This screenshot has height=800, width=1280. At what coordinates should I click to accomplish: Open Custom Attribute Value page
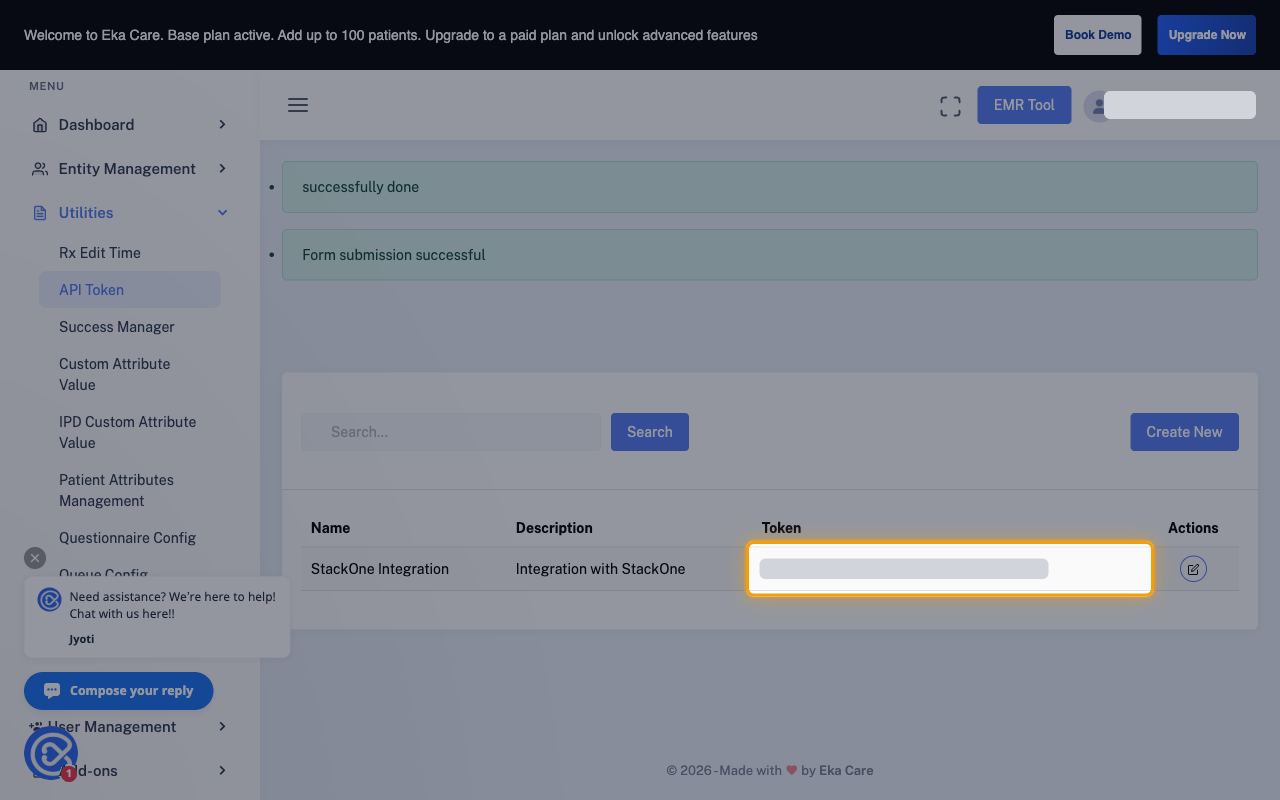tap(115, 374)
